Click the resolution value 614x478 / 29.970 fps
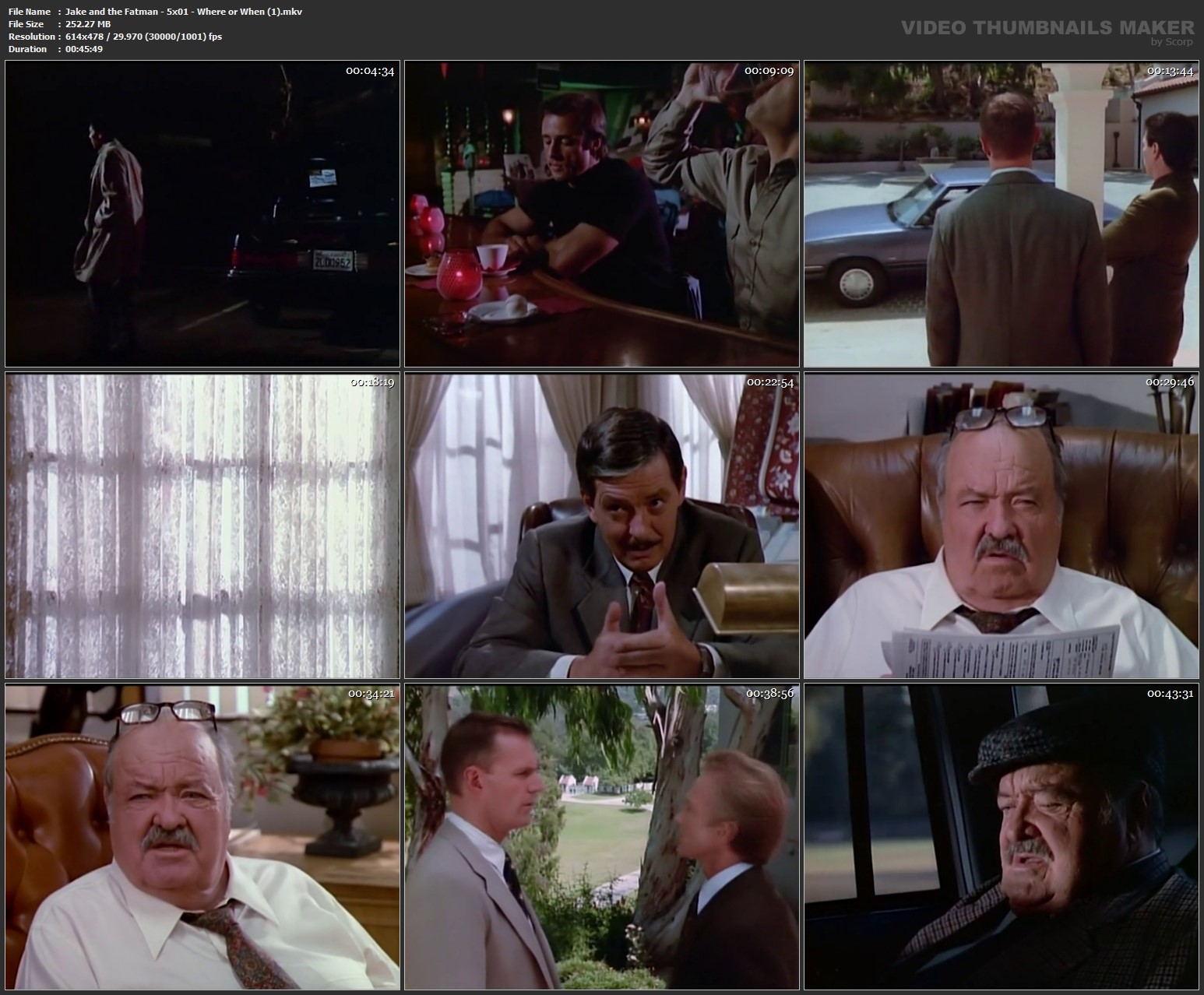Image resolution: width=1204 pixels, height=995 pixels. coord(143,37)
